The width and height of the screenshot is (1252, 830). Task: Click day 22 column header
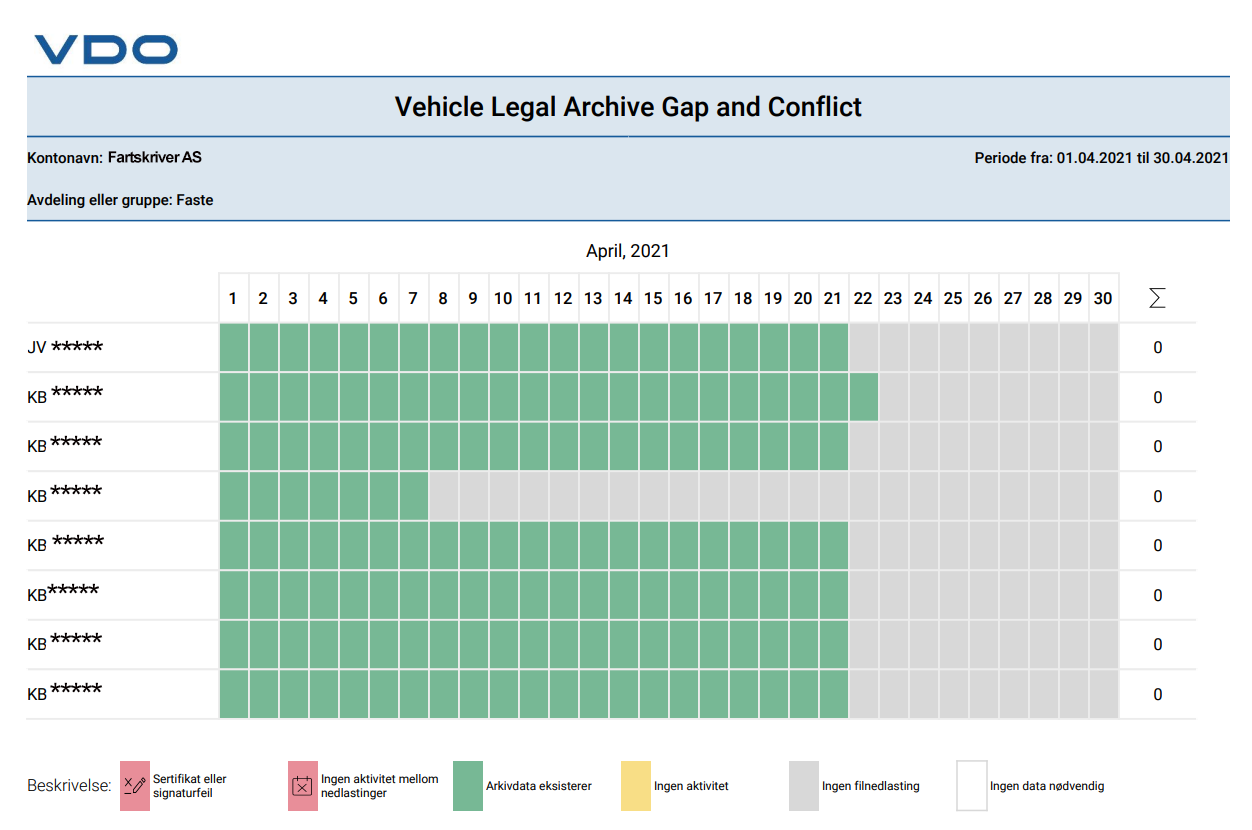(x=863, y=298)
